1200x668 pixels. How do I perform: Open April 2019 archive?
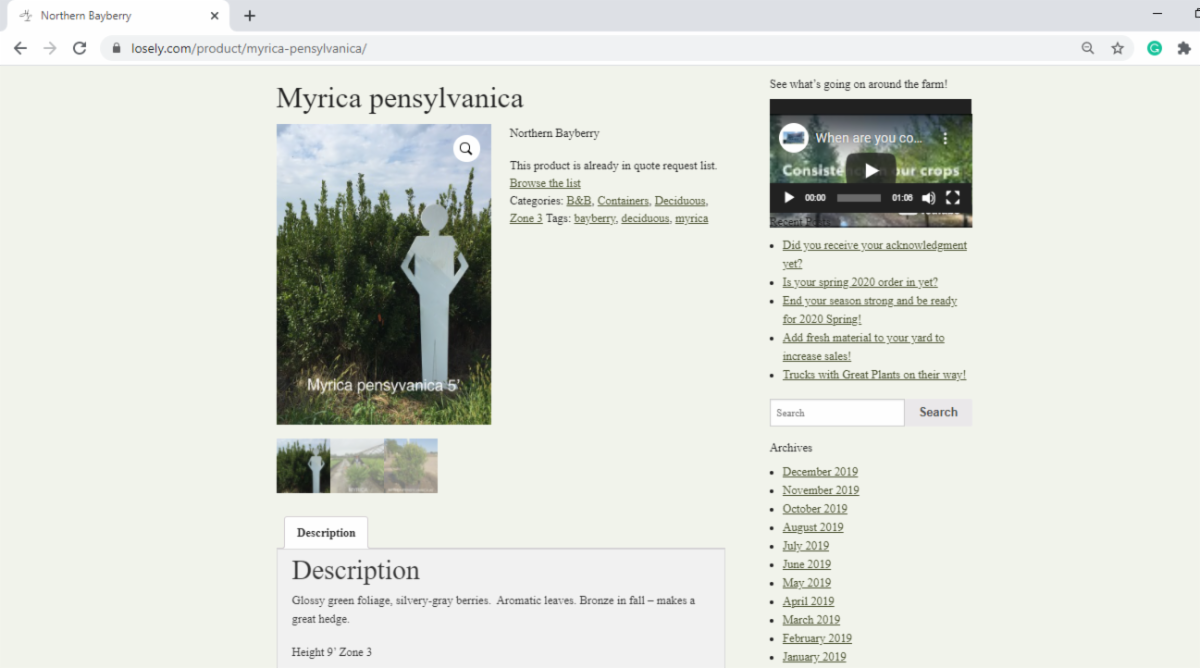(x=808, y=601)
